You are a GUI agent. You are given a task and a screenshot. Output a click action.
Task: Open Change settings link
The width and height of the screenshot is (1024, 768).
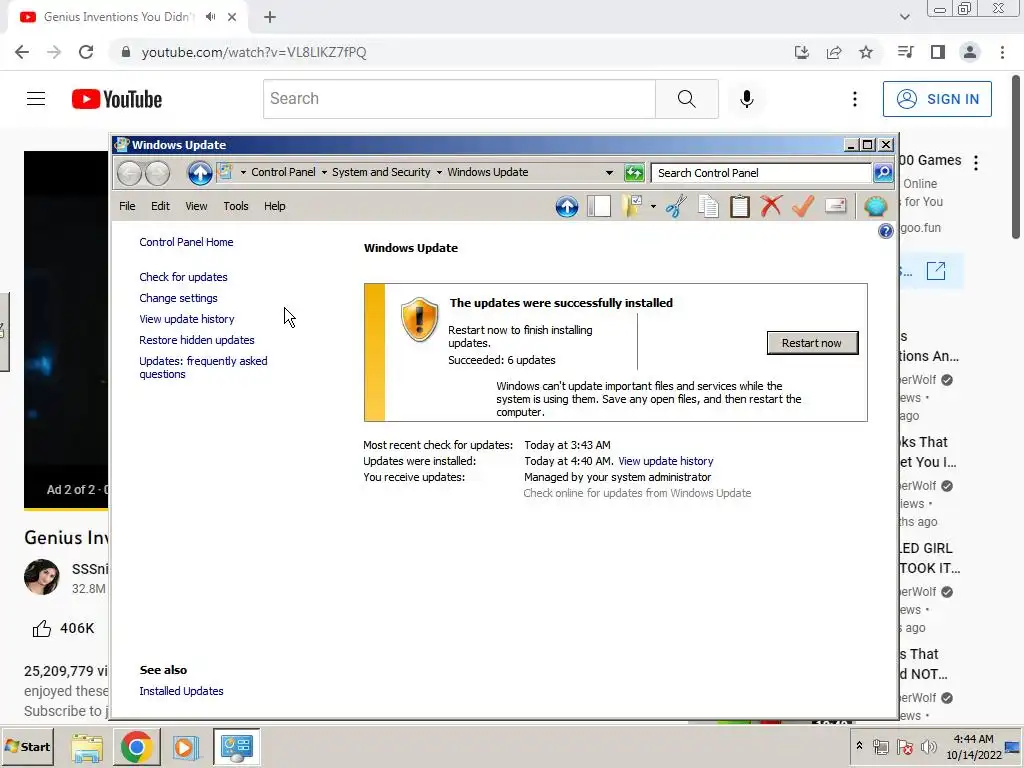pos(178,298)
